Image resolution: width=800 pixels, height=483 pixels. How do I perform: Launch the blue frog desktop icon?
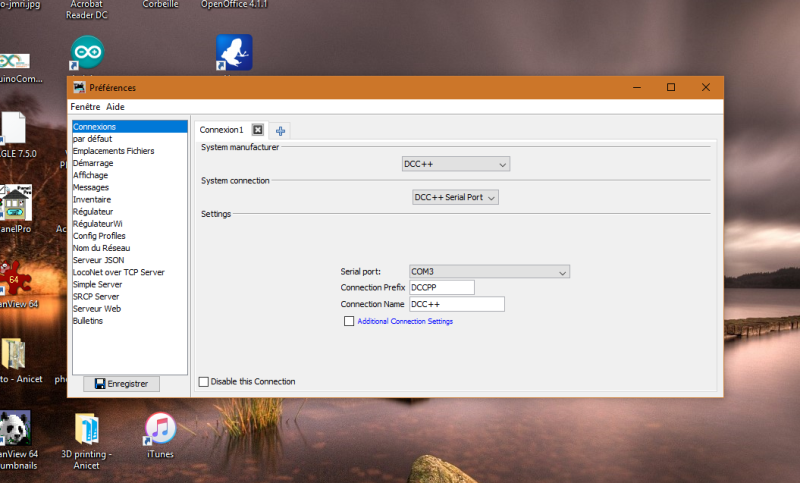pyautogui.click(x=234, y=52)
